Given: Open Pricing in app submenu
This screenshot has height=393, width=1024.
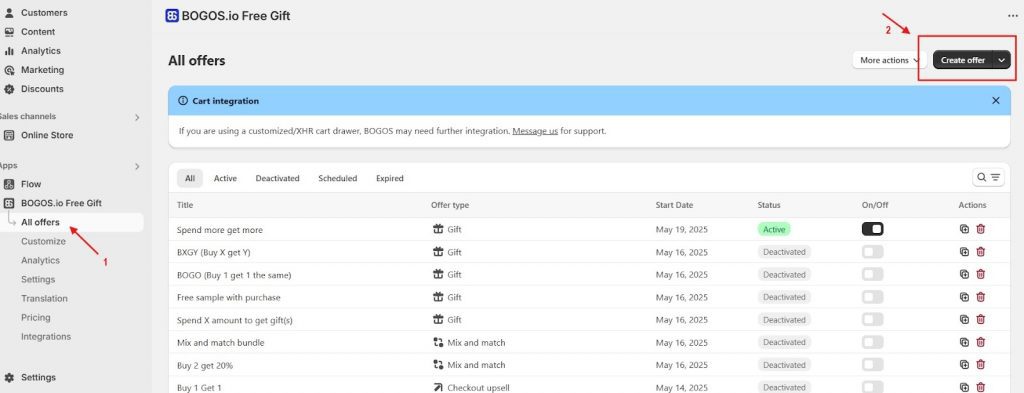Looking at the screenshot, I should 35,317.
